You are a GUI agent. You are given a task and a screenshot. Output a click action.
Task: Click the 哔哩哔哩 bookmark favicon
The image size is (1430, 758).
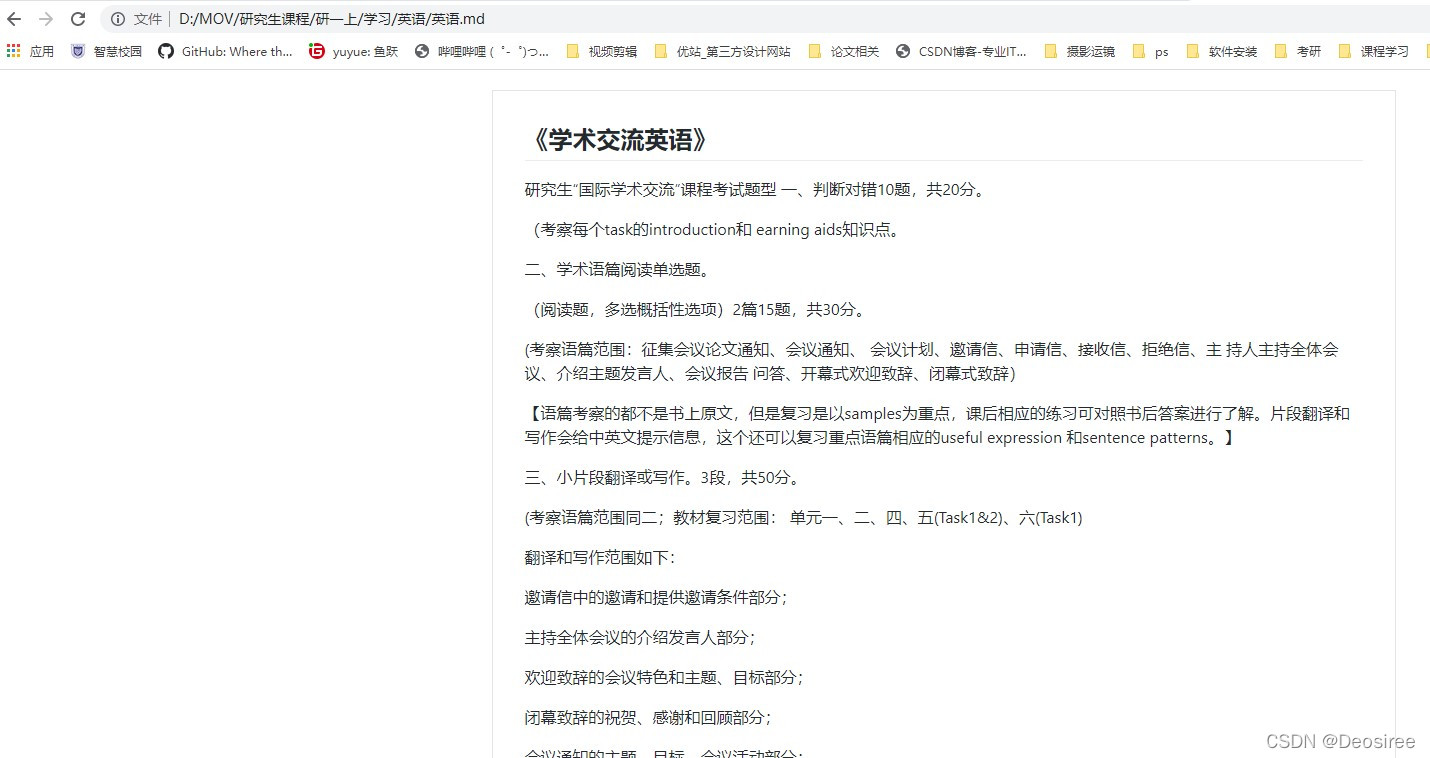pyautogui.click(x=421, y=51)
